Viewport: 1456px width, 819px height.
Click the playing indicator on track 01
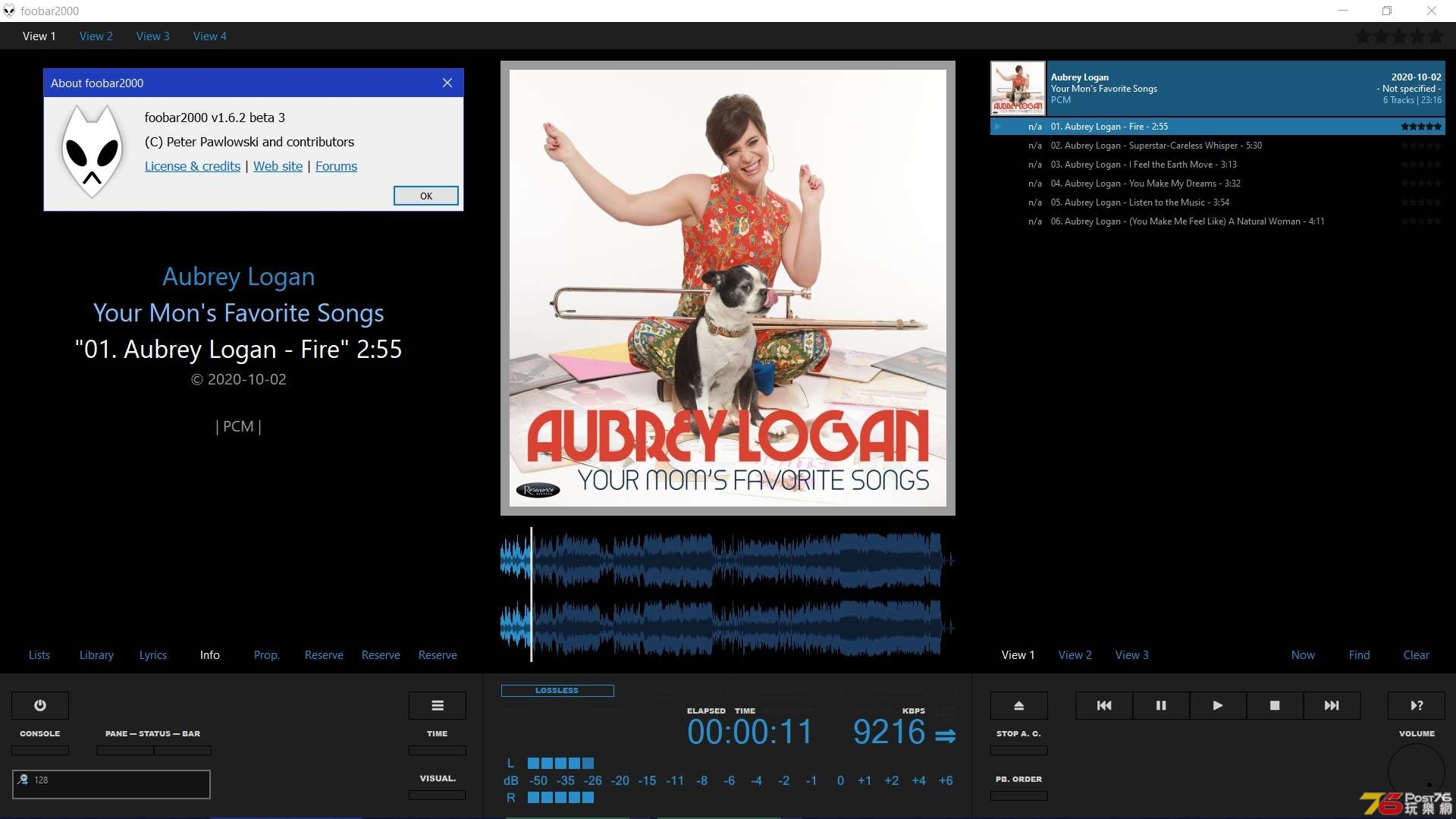(x=998, y=127)
